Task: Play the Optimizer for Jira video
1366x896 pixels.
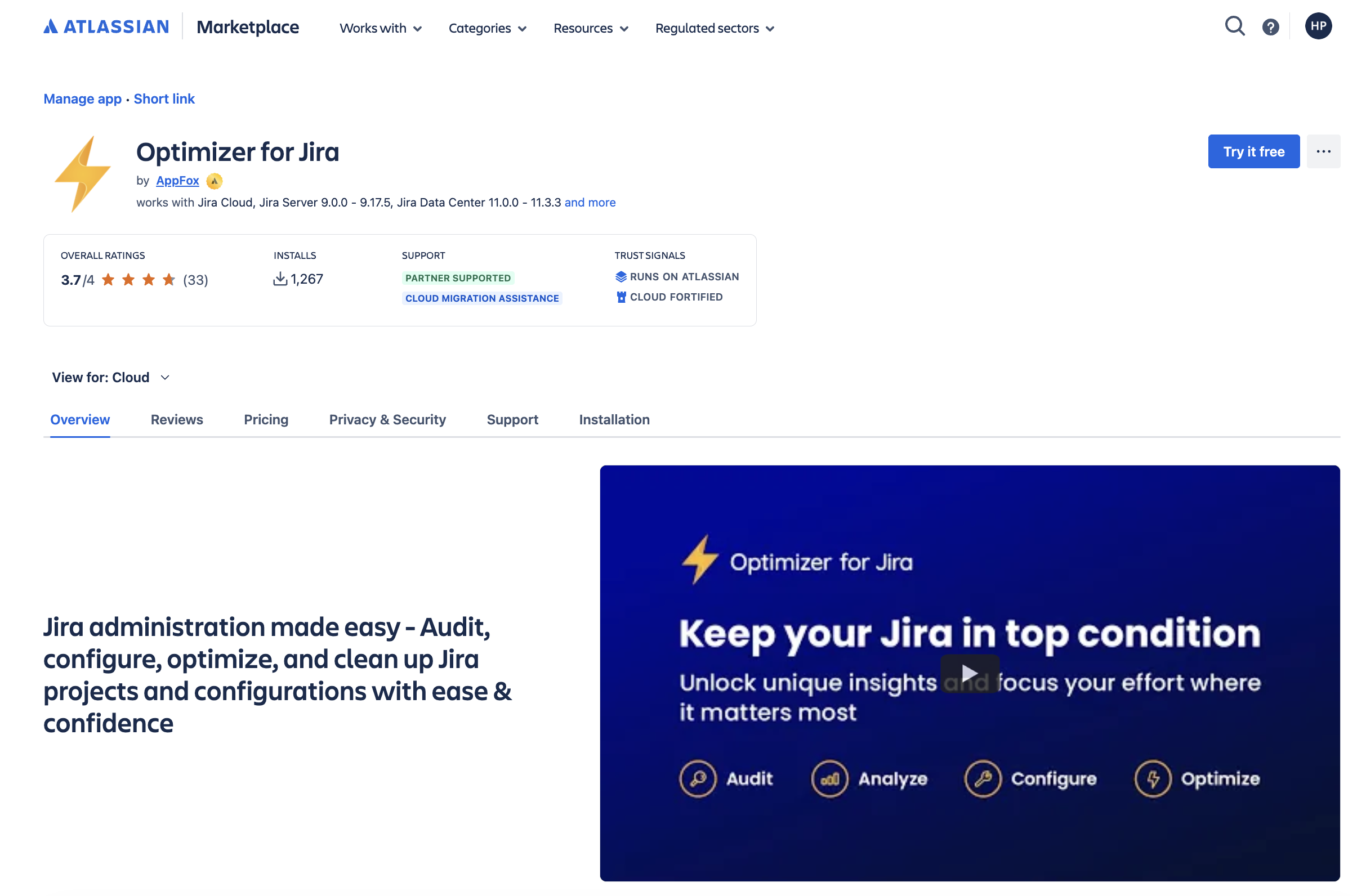Action: (x=970, y=673)
